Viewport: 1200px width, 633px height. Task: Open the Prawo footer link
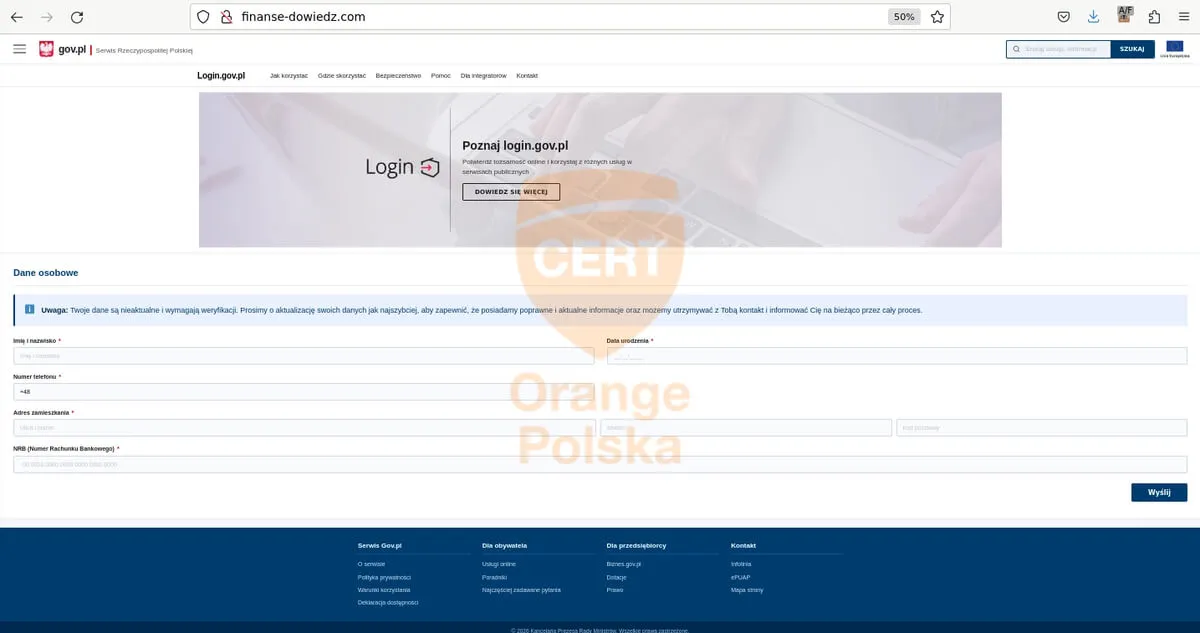[615, 590]
